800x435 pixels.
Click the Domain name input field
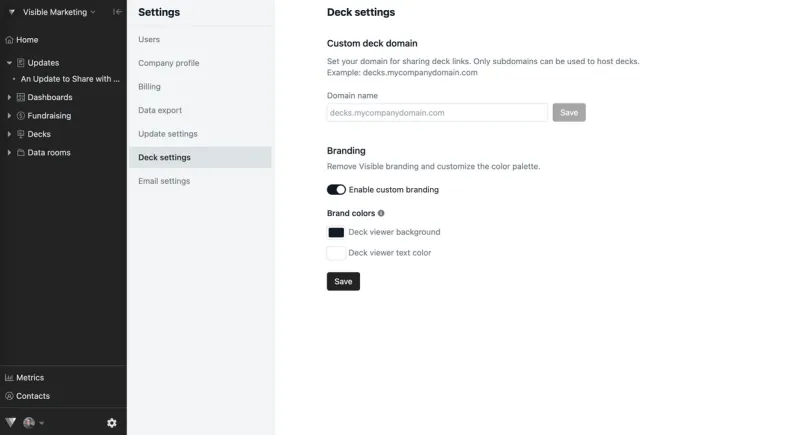[x=437, y=113]
